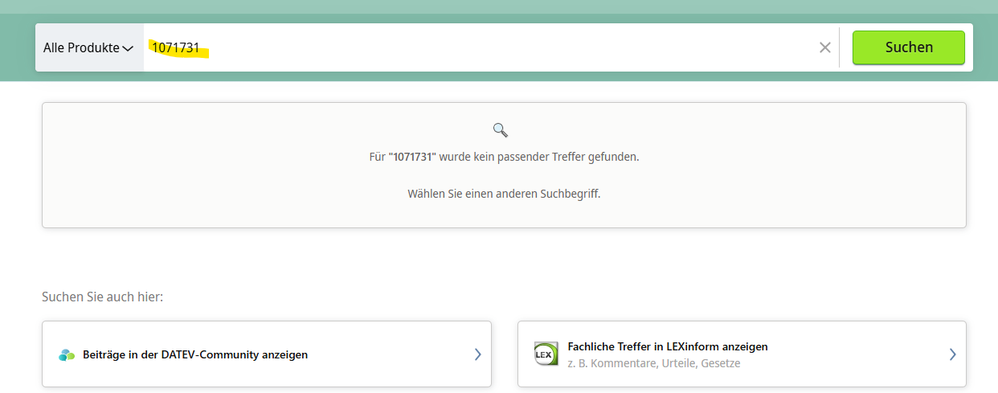This screenshot has height=393, width=998.
Task: Click the 'Suchen Sie auch hier:' heading
Action: click(102, 297)
